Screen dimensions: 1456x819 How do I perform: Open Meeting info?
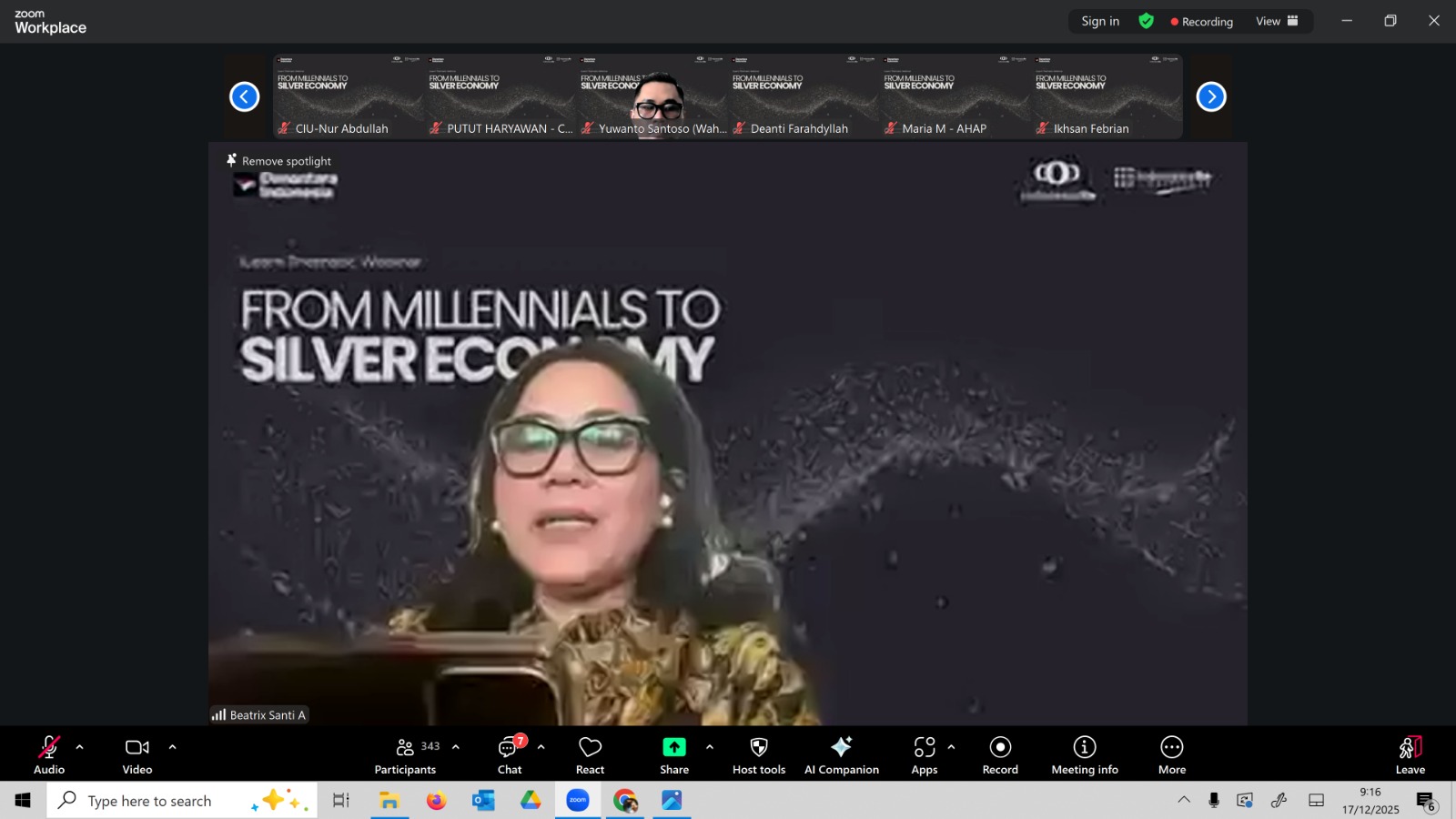[1084, 755]
